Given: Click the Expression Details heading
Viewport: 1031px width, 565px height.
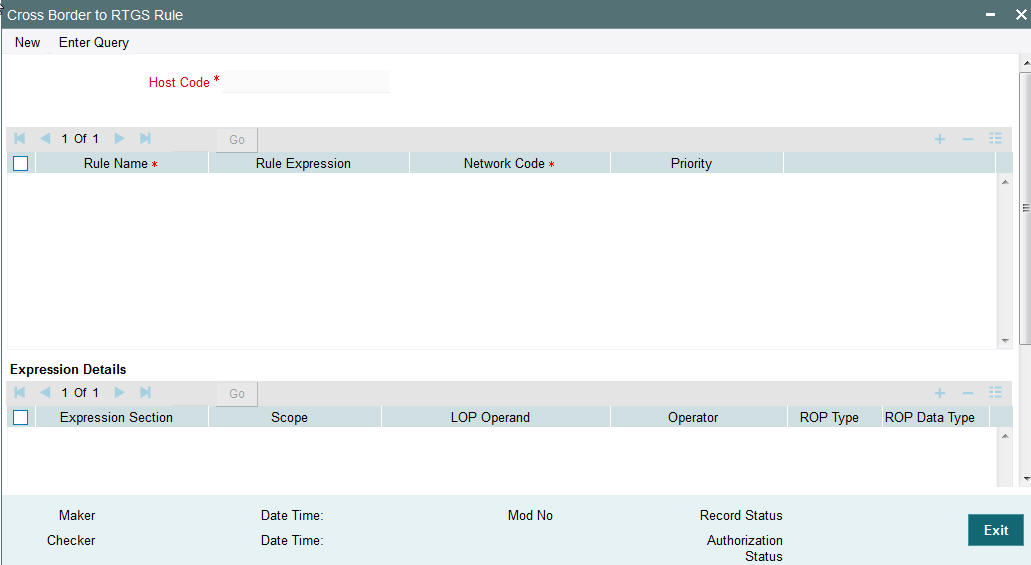Looking at the screenshot, I should point(68,369).
